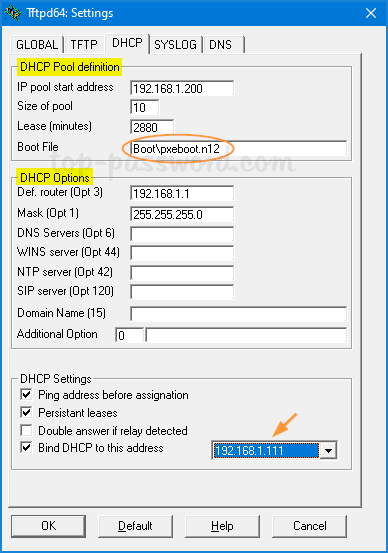The height and width of the screenshot is (553, 388).
Task: Open the TFTP tab
Action: [x=84, y=45]
